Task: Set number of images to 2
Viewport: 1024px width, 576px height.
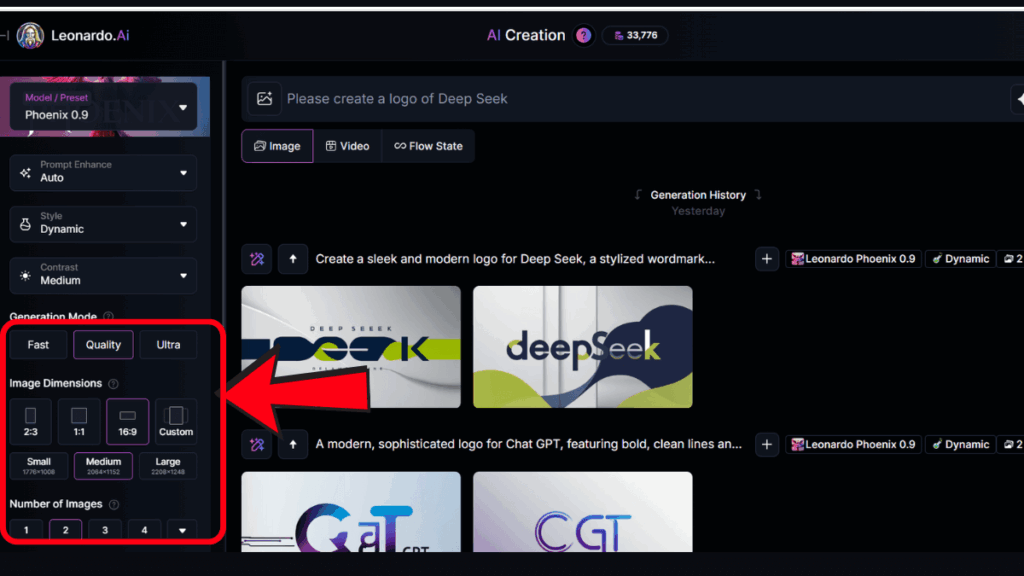Action: click(x=65, y=530)
